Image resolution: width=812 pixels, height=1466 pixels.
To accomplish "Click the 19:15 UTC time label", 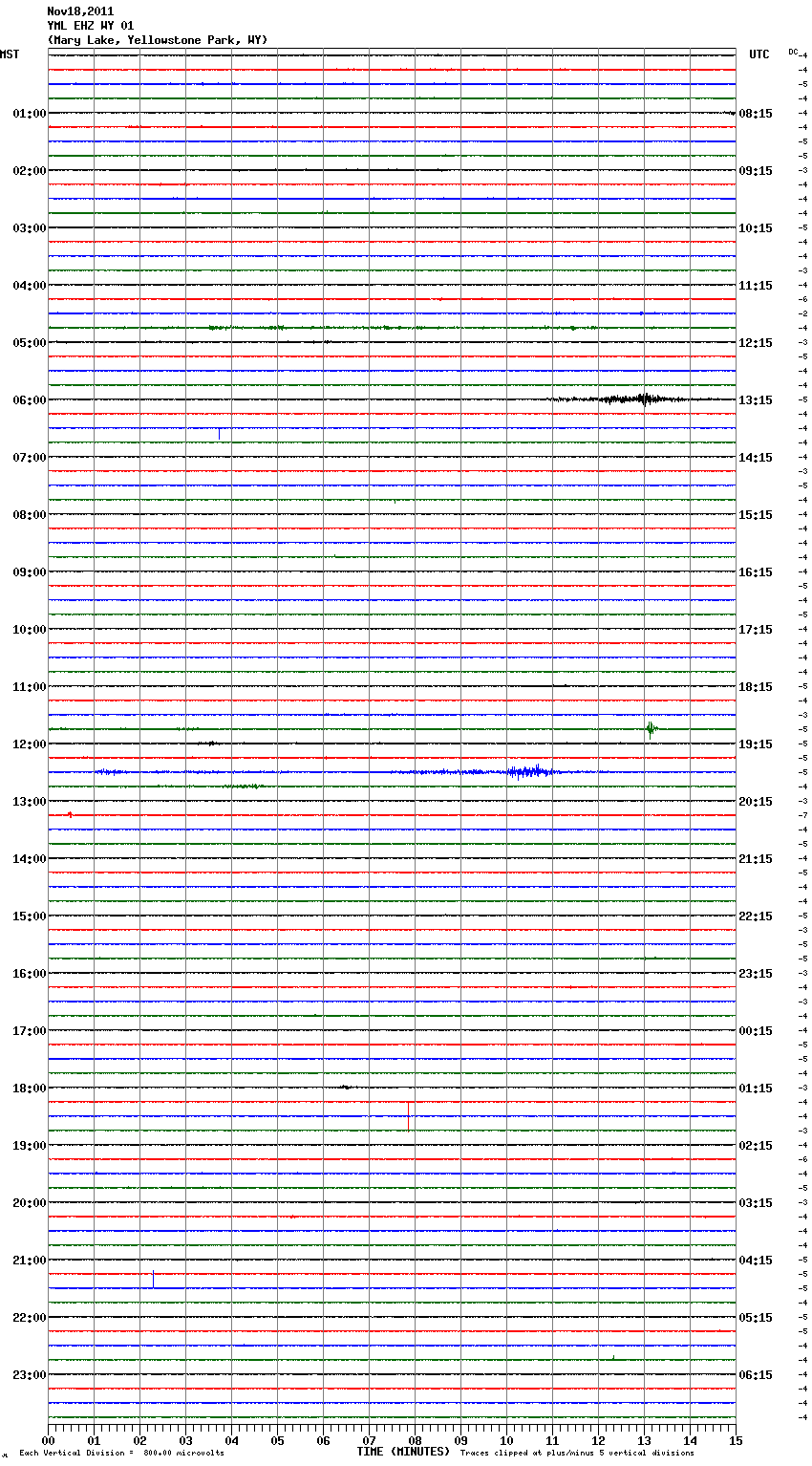I will coord(756,744).
